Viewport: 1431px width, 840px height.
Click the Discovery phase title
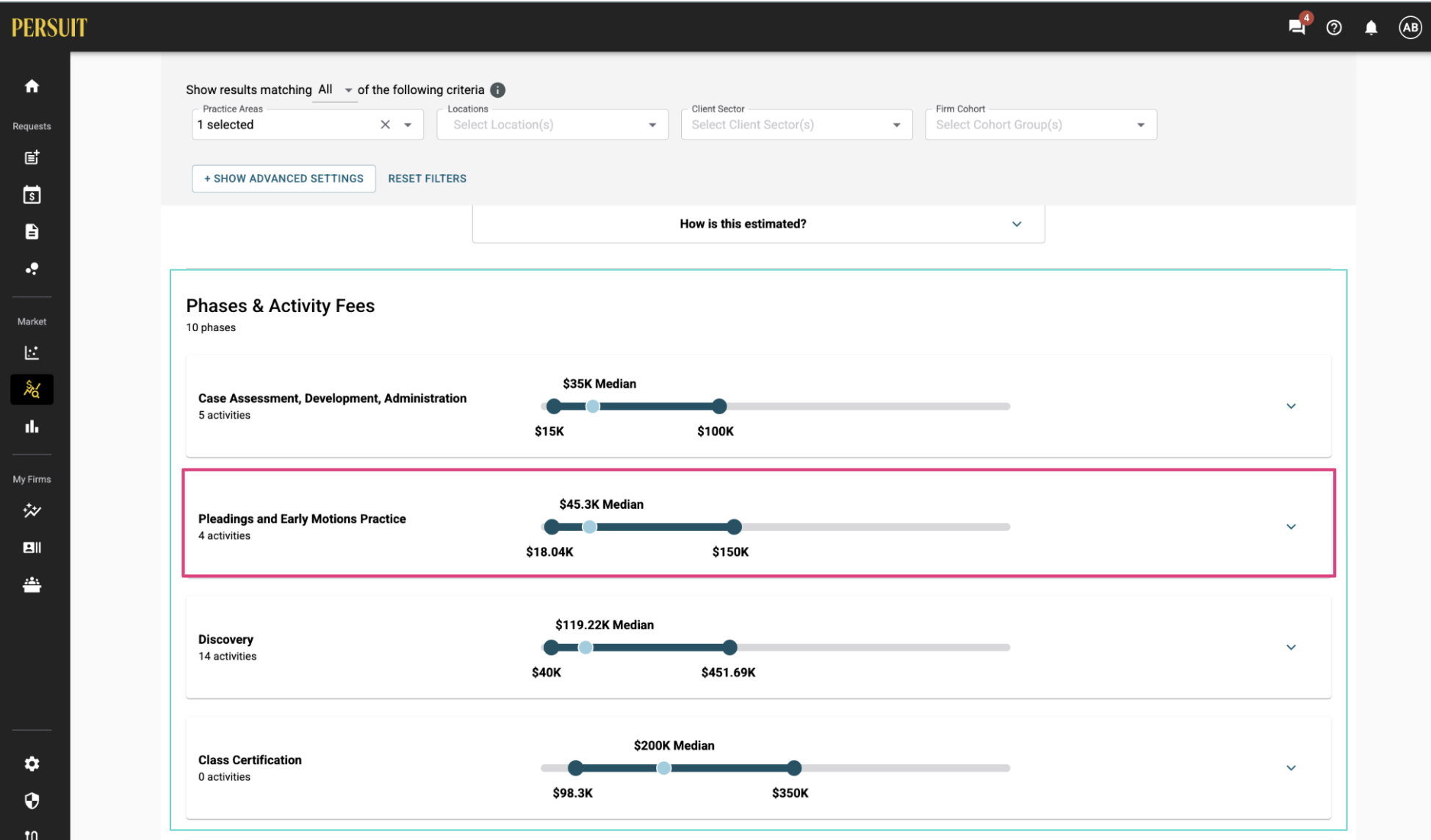(x=226, y=640)
